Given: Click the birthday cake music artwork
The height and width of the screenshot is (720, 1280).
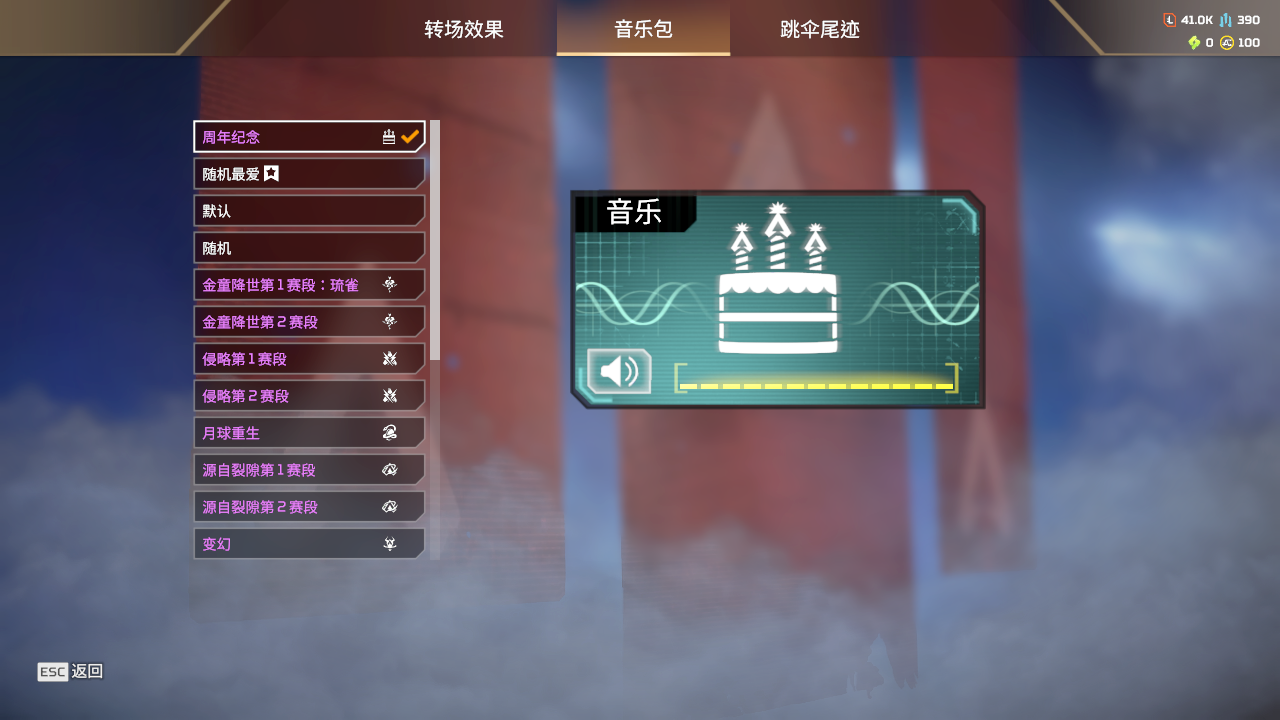Looking at the screenshot, I should 778,278.
